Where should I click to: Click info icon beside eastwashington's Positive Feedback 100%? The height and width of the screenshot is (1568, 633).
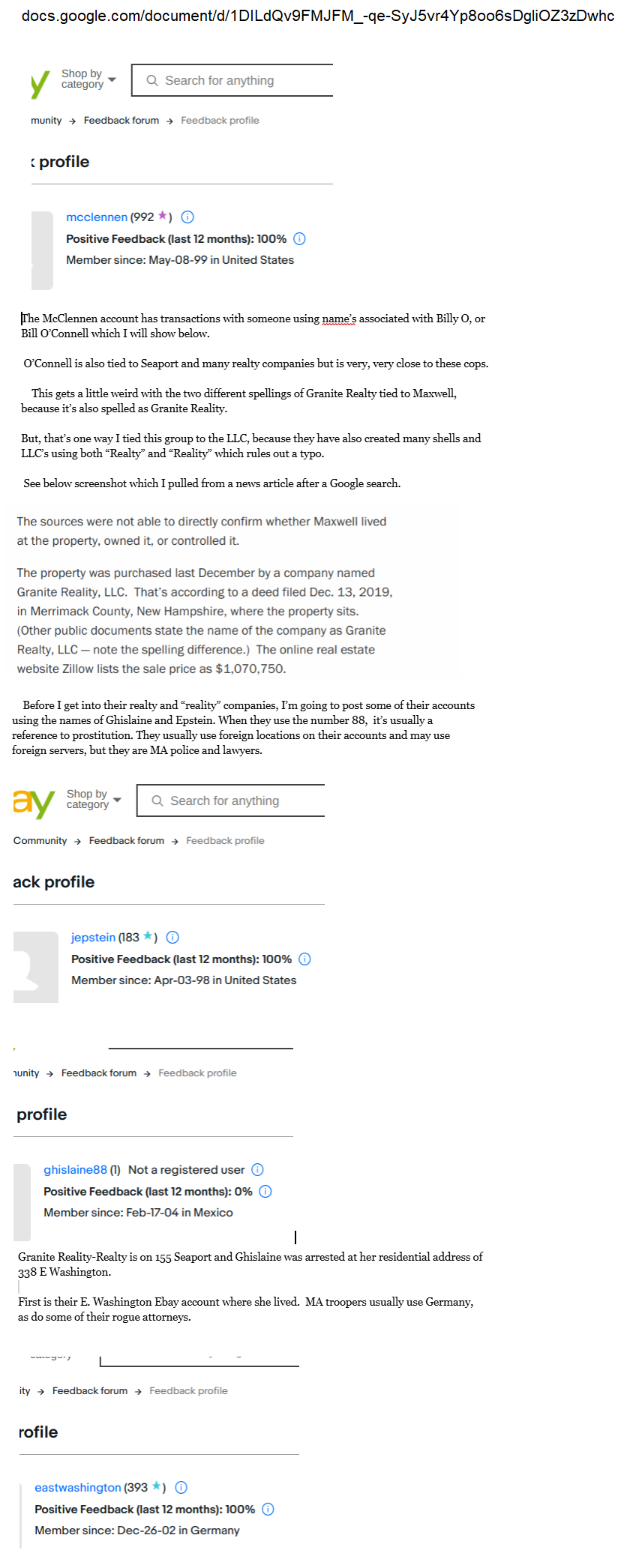point(268,1510)
